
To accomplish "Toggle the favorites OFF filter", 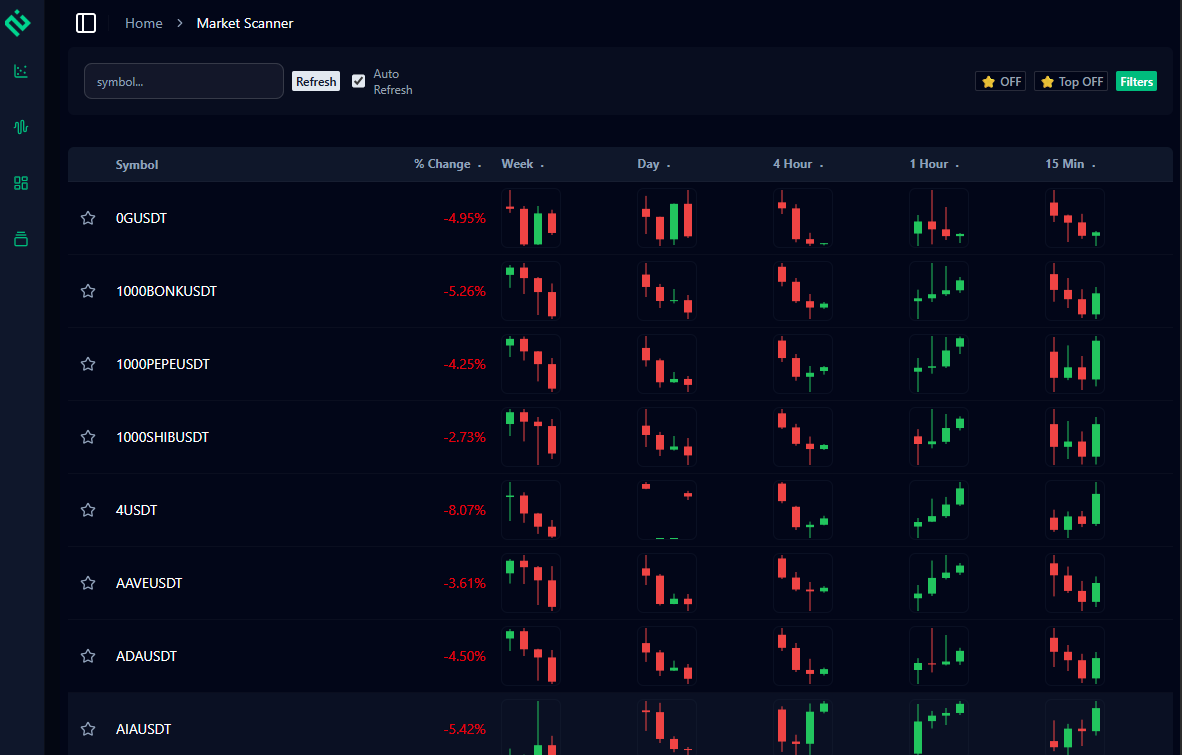I will click(1000, 81).
